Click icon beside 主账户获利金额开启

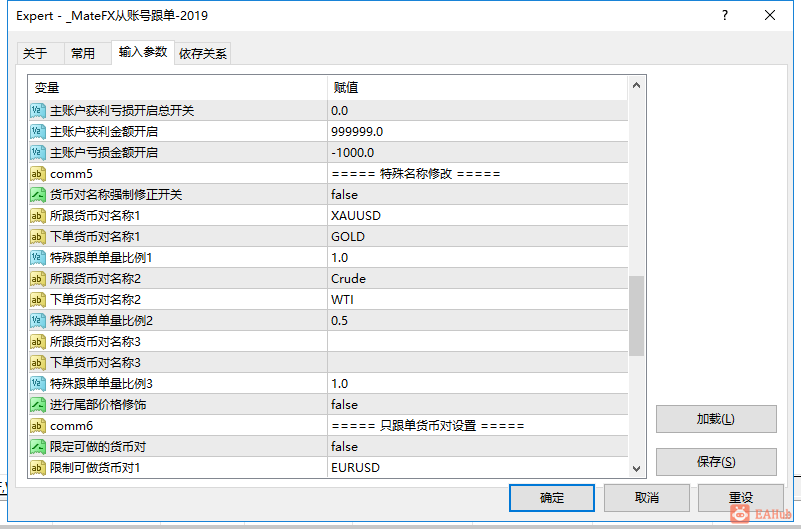click(x=38, y=131)
